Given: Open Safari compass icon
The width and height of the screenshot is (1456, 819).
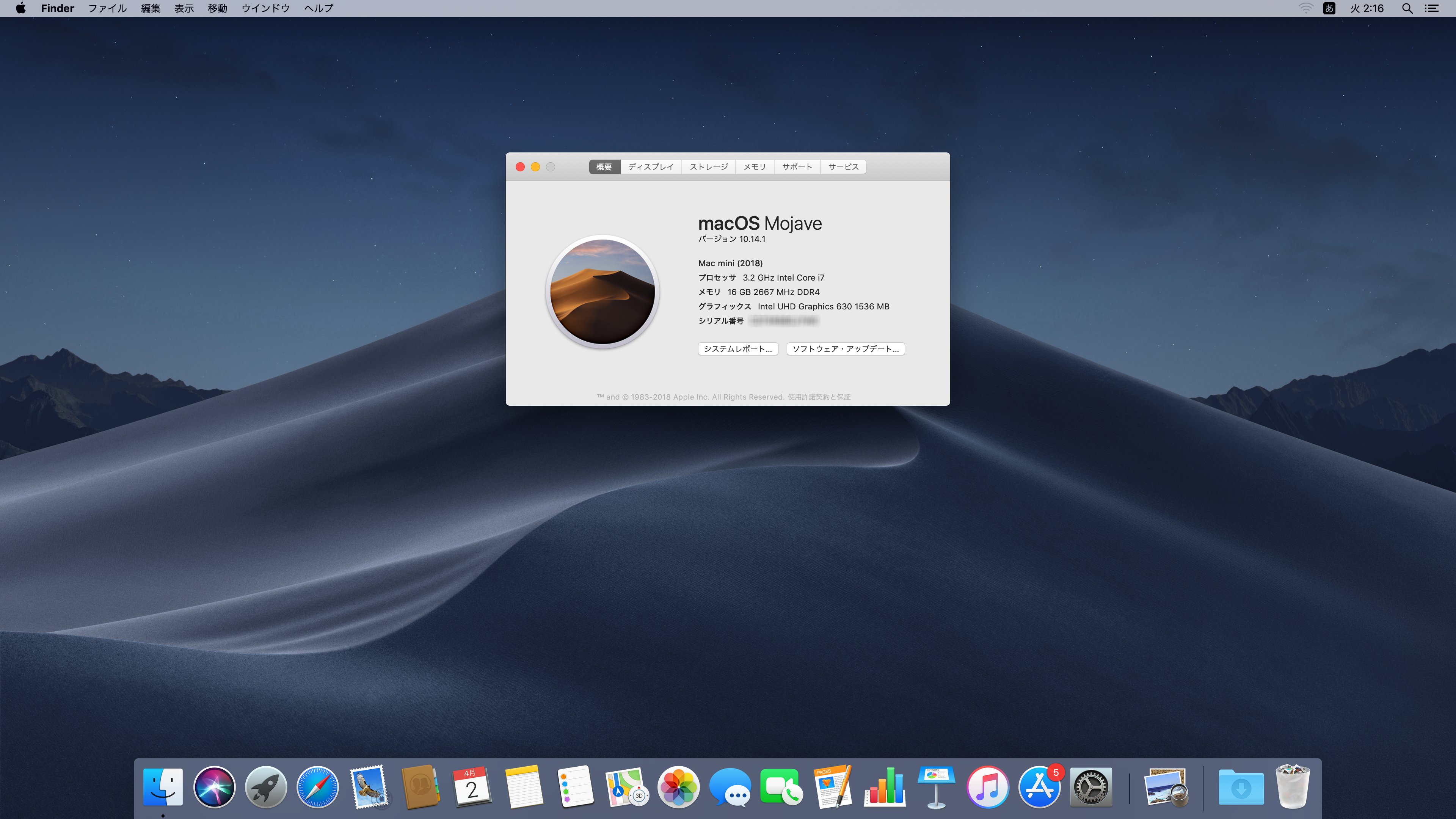Looking at the screenshot, I should point(318,787).
